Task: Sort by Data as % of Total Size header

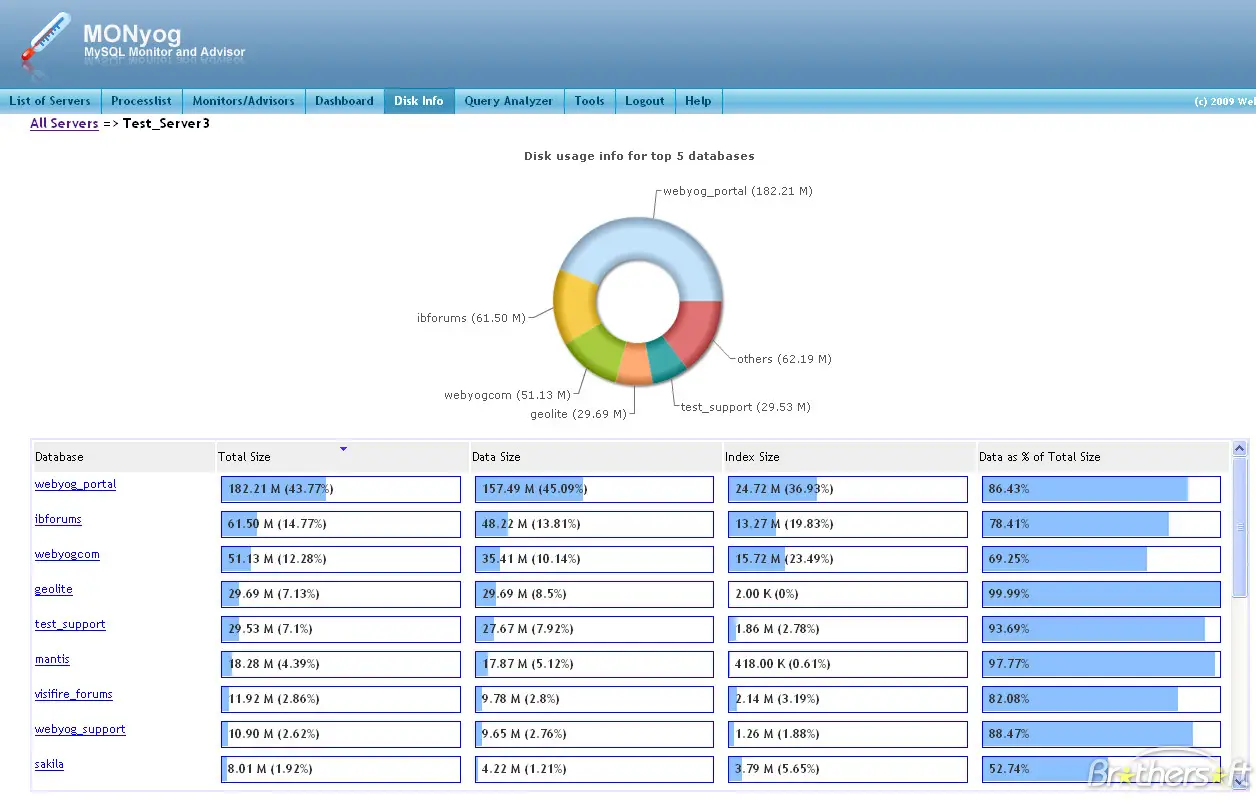Action: [1103, 457]
